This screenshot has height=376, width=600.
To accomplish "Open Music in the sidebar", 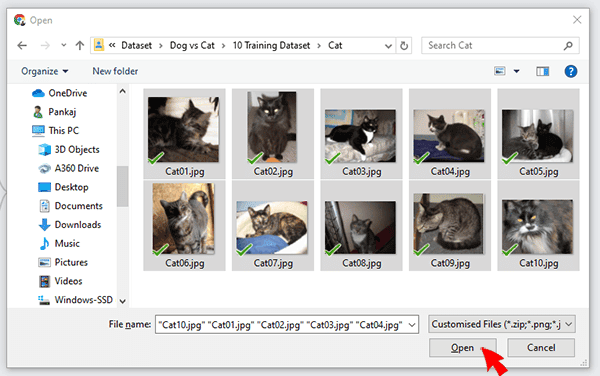I will coord(59,243).
